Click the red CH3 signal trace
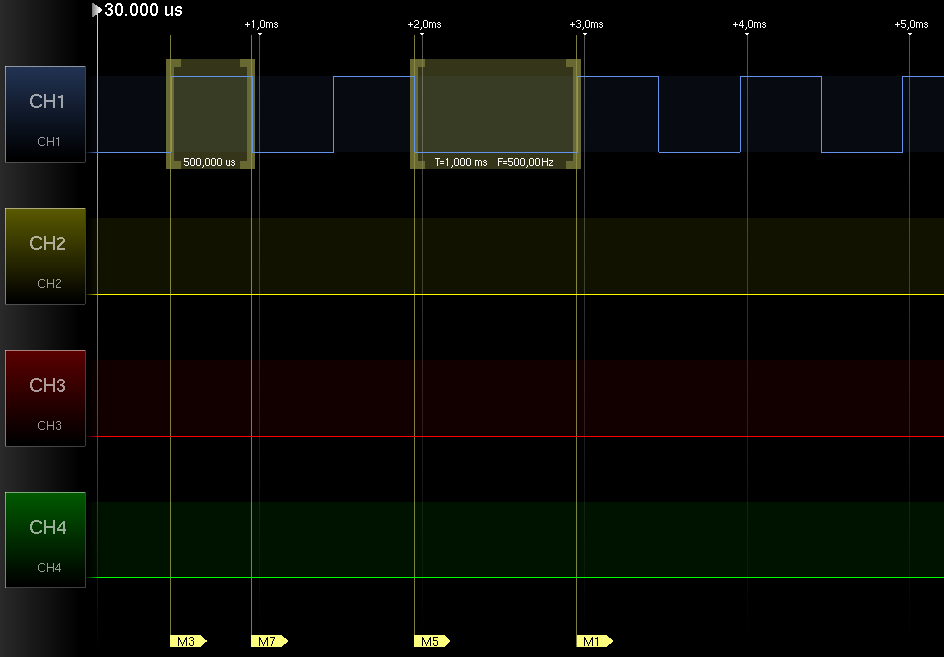This screenshot has width=944, height=657. click(515, 436)
